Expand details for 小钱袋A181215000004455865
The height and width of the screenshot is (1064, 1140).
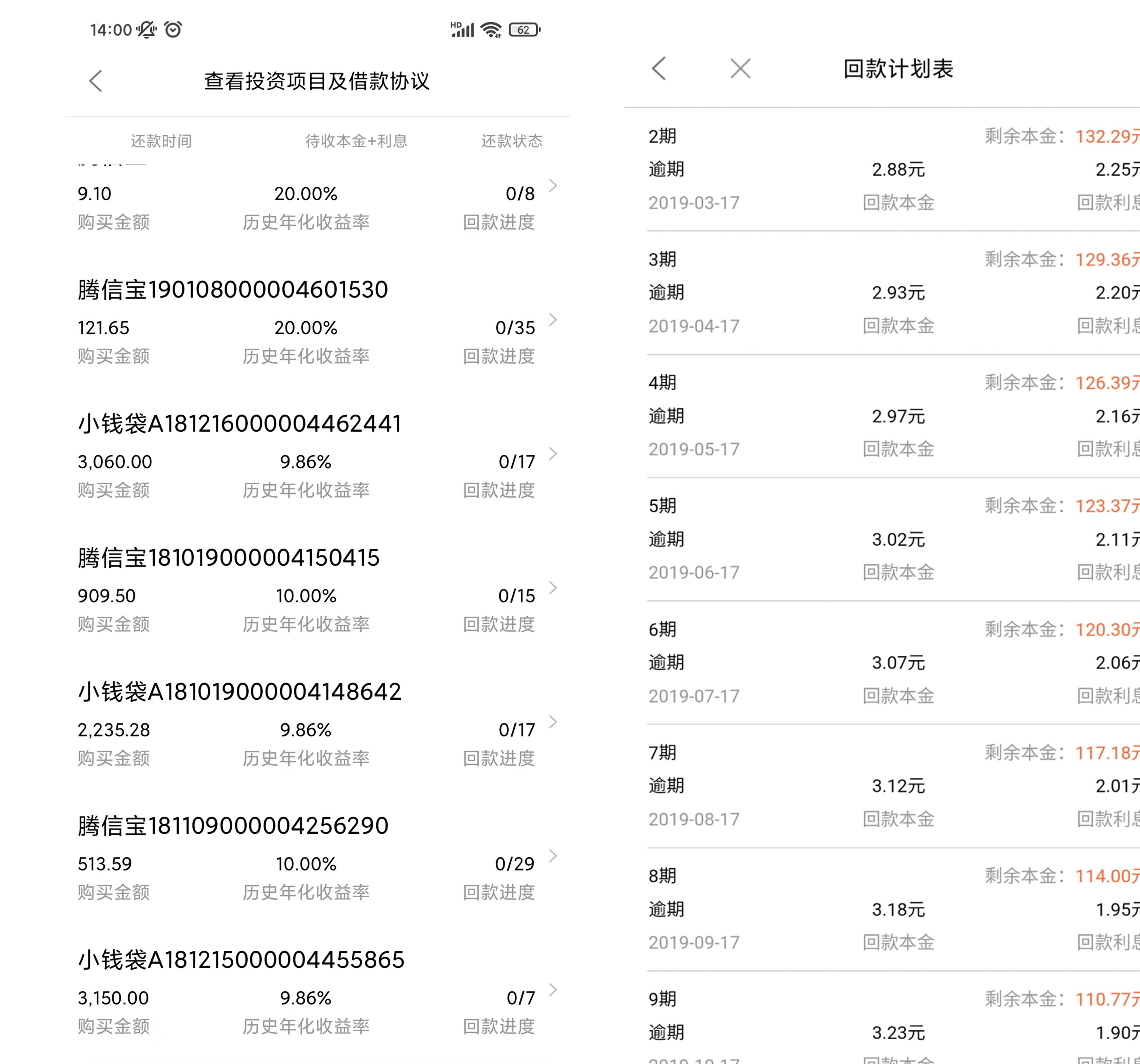pos(553,991)
